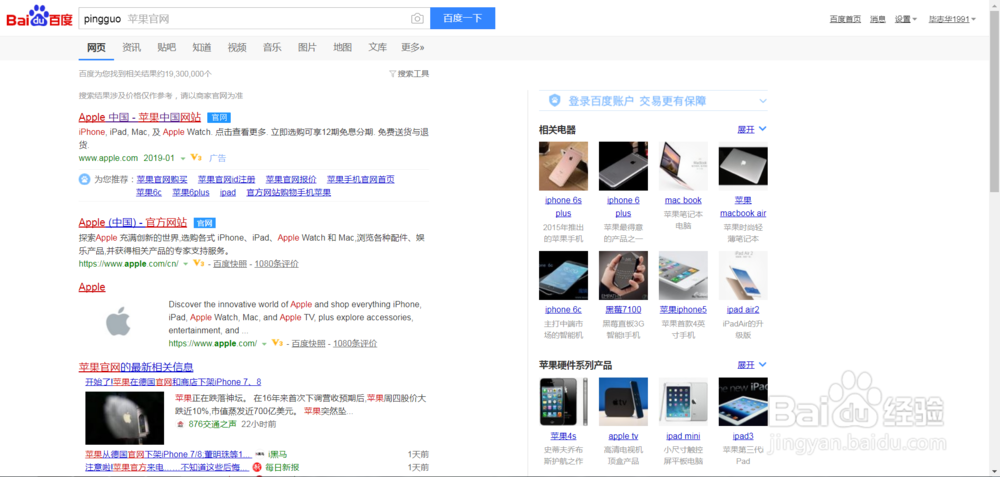The image size is (1000, 477).
Task: Click shield icon in login banner
Action: pyautogui.click(x=555, y=101)
